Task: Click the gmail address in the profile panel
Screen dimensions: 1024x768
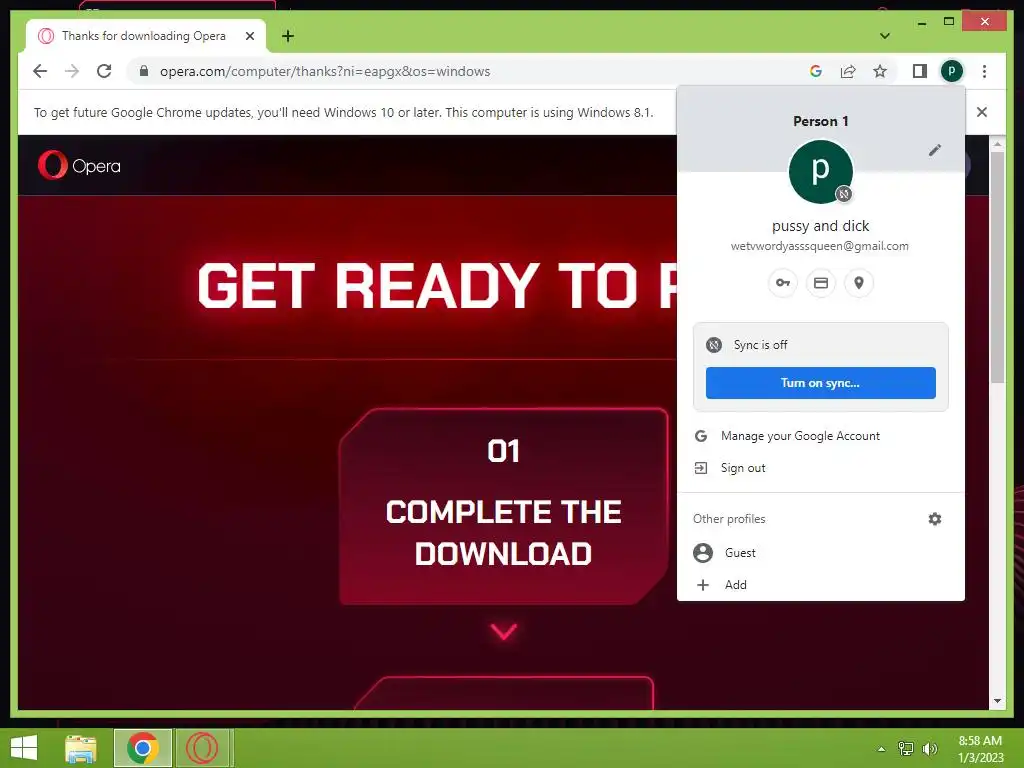Action: pos(820,246)
